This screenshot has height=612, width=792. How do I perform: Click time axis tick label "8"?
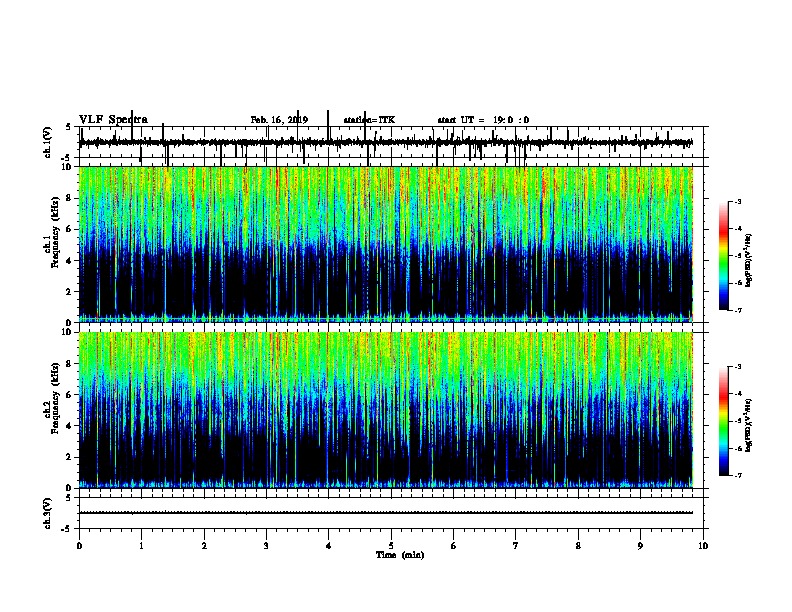[578, 546]
